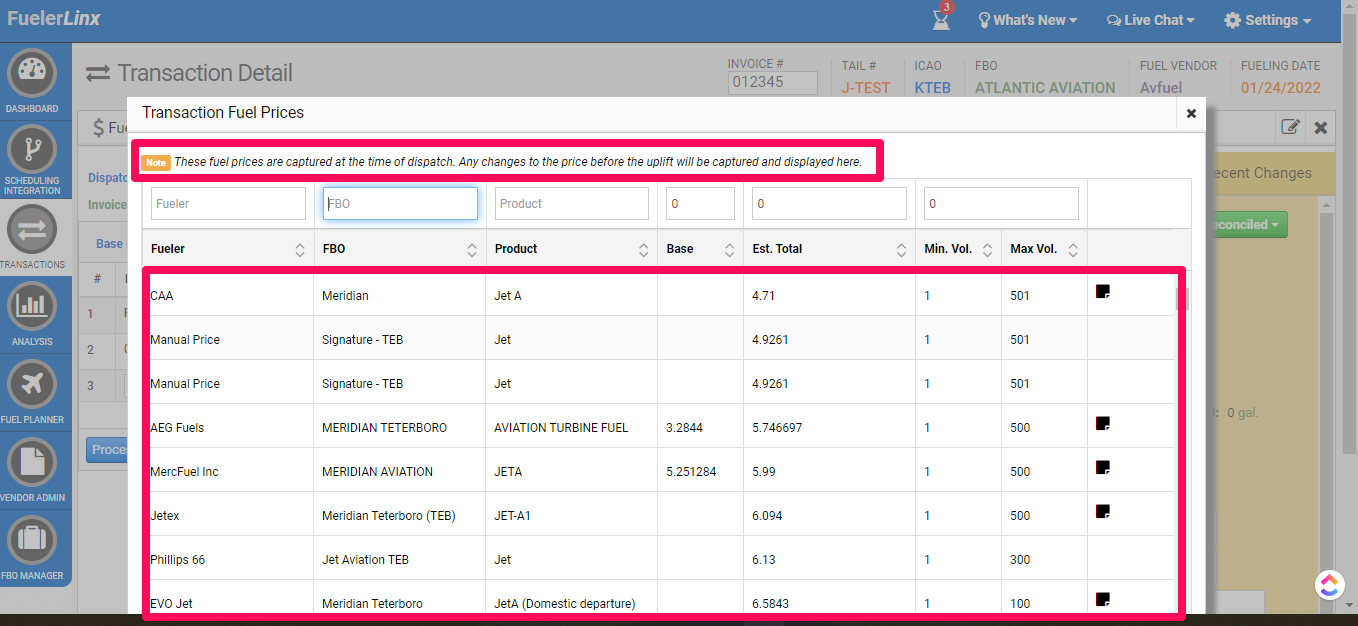The width and height of the screenshot is (1358, 626).
Task: Click the edit pencil icon in the background panel
Action: point(1291,127)
